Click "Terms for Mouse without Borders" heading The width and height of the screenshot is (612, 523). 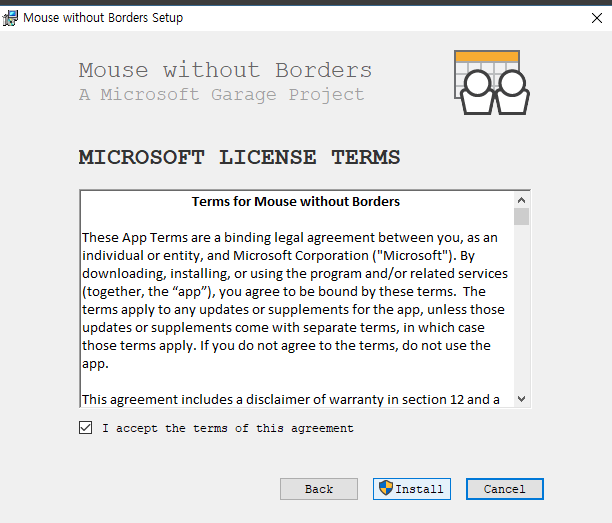[x=296, y=201]
